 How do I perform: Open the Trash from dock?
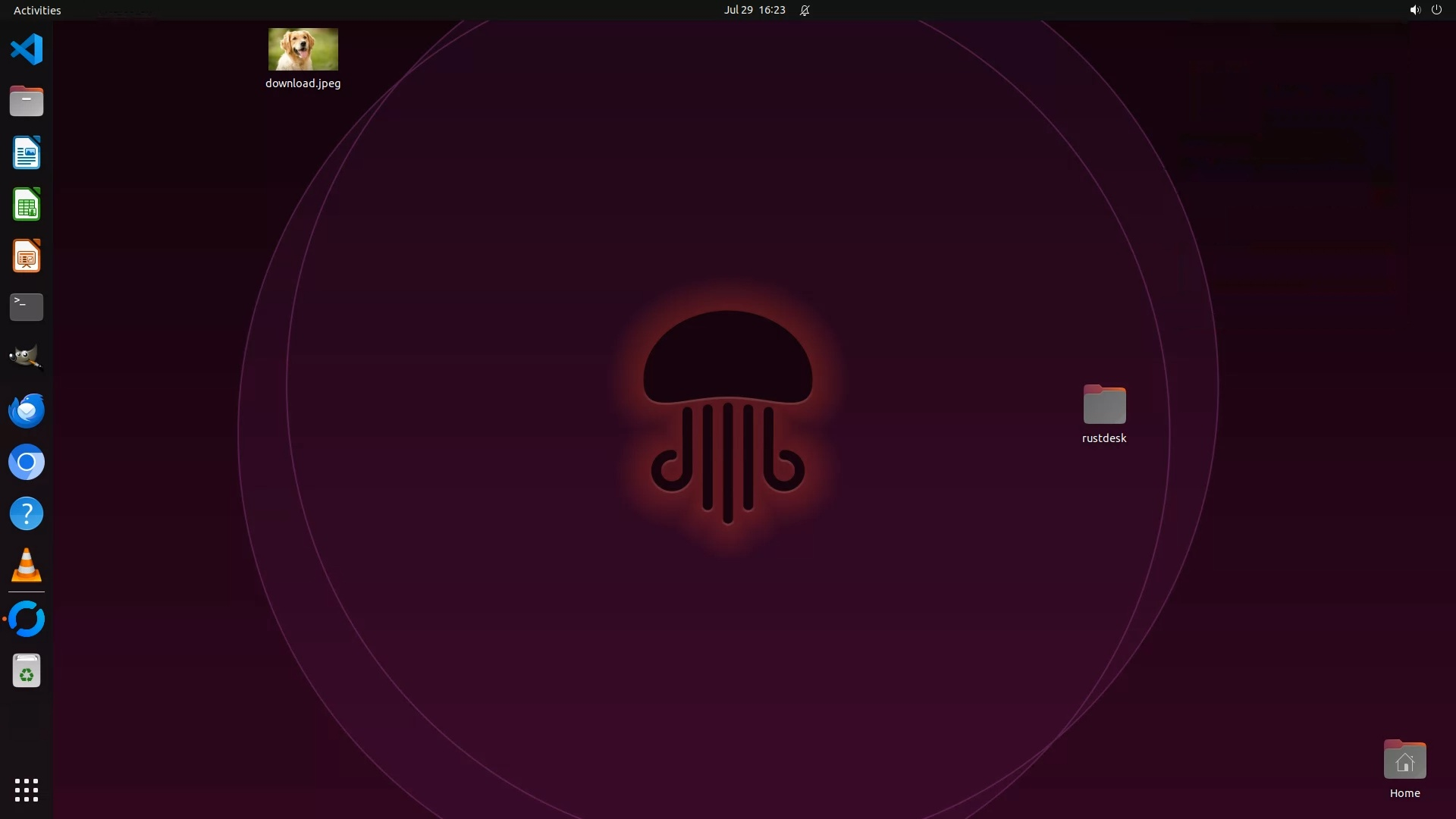pyautogui.click(x=27, y=671)
